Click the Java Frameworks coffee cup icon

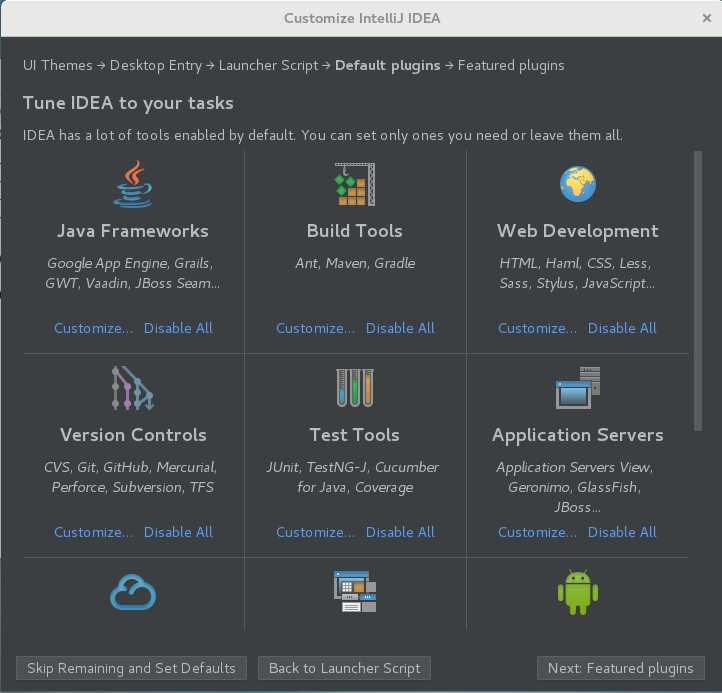coord(133,184)
